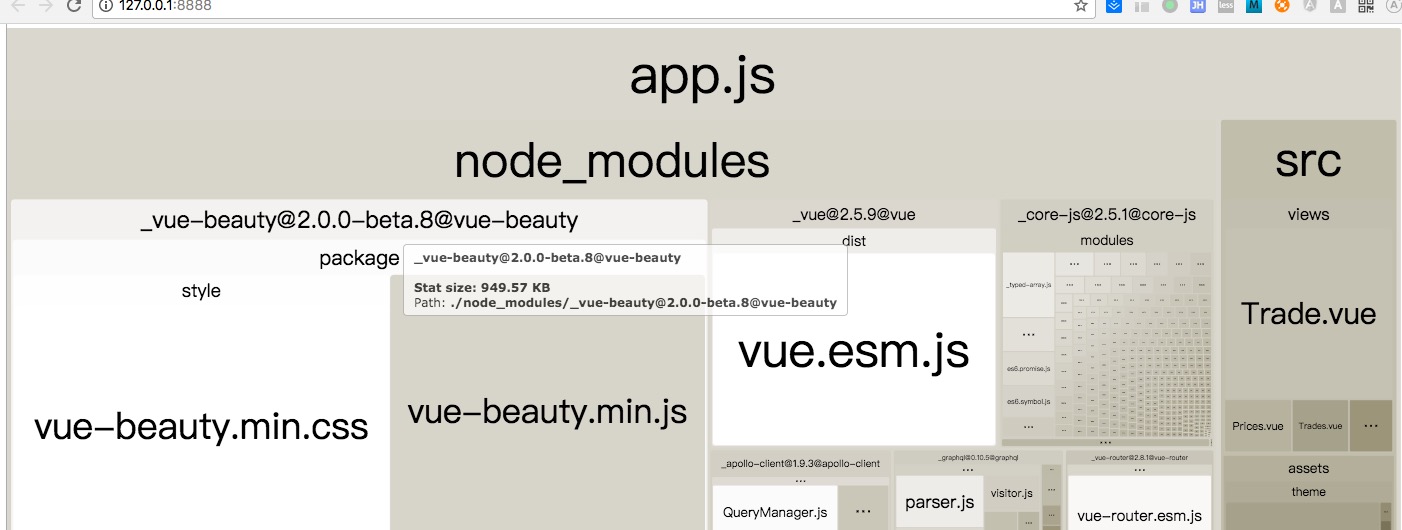Click the blue M extension icon
This screenshot has height=530, width=1402.
[x=1254, y=6]
